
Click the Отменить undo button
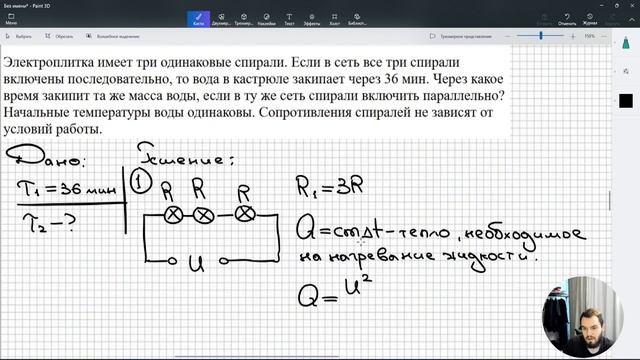pyautogui.click(x=567, y=19)
